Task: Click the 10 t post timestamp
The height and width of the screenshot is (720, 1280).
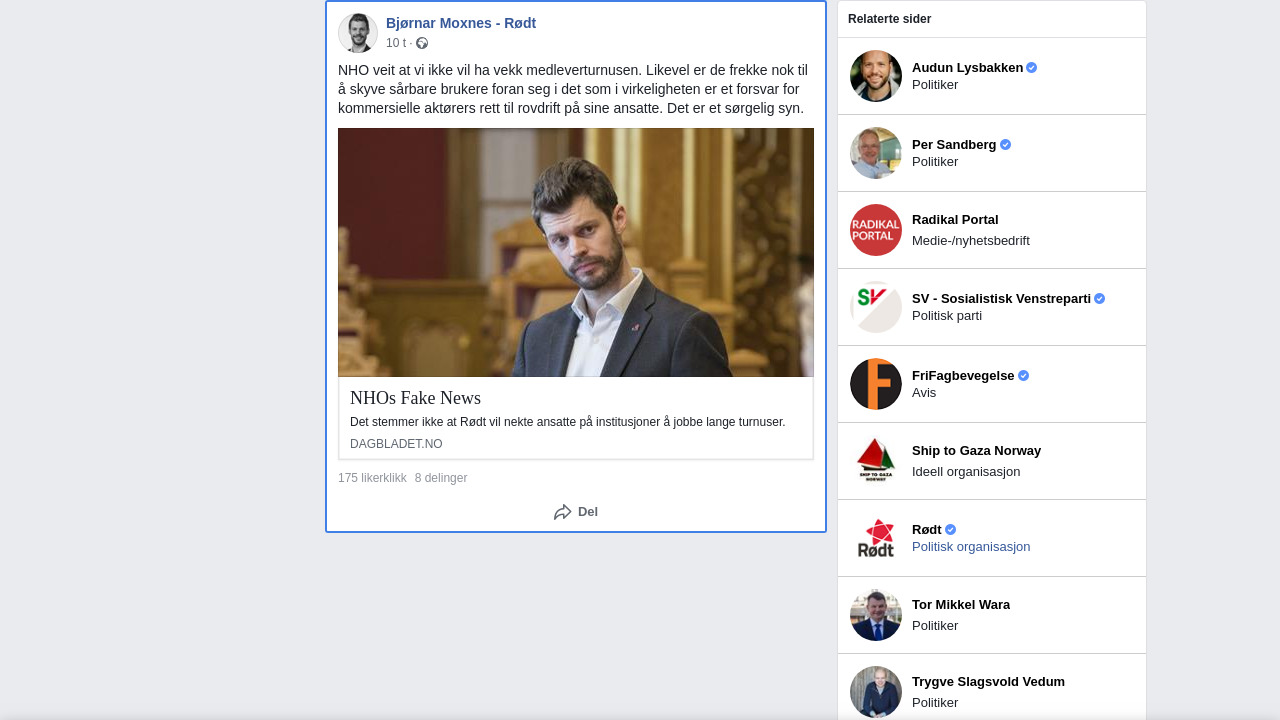Action: [396, 43]
